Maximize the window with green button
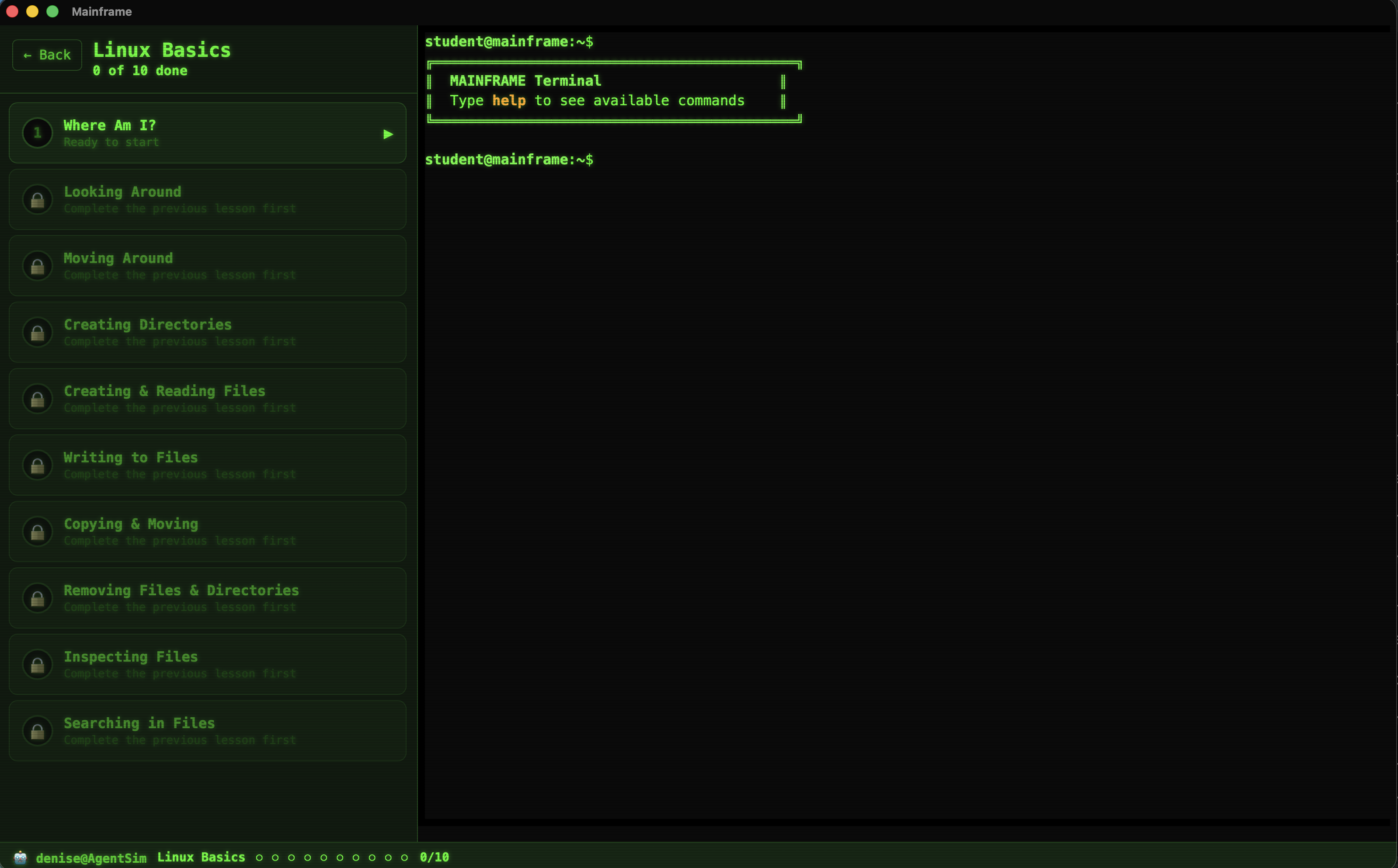This screenshot has height=868, width=1398. (x=52, y=11)
